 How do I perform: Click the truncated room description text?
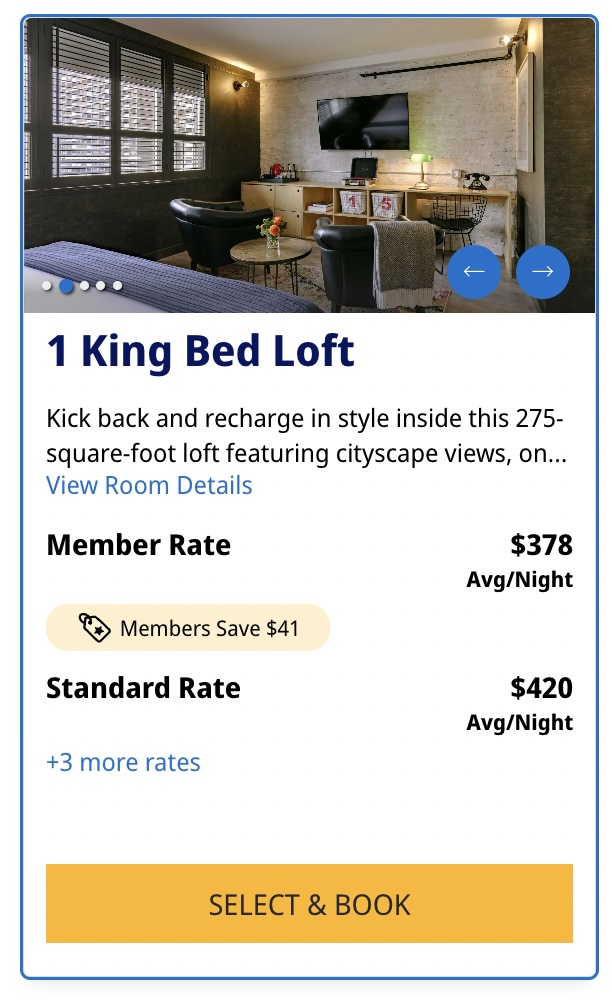click(300, 440)
